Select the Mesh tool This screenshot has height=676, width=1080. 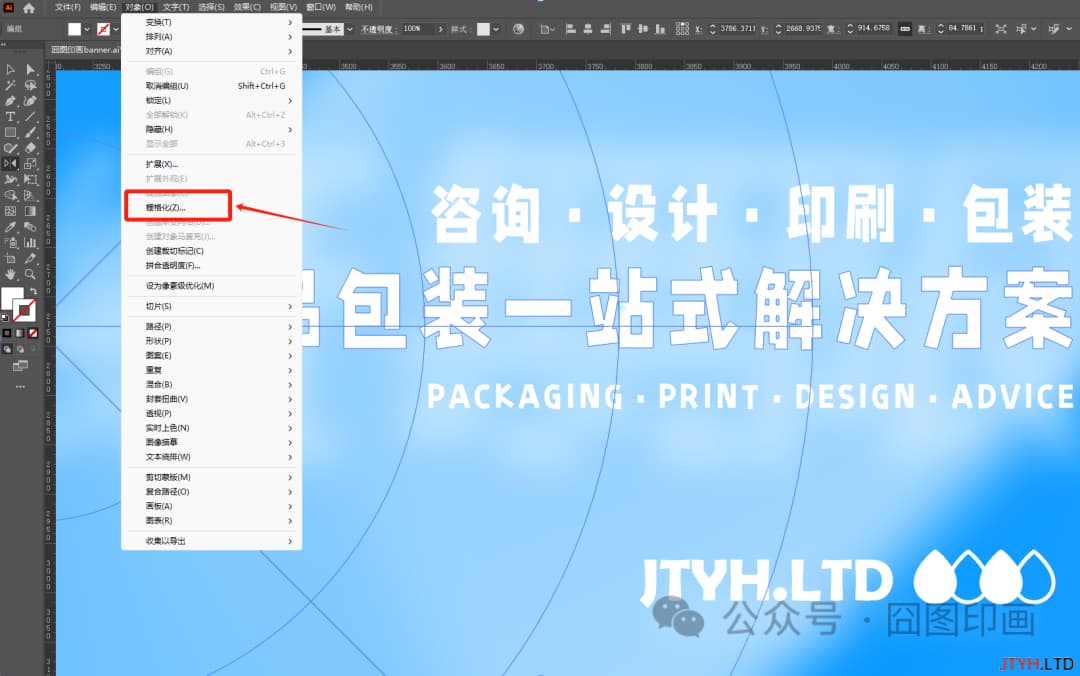pyautogui.click(x=10, y=211)
